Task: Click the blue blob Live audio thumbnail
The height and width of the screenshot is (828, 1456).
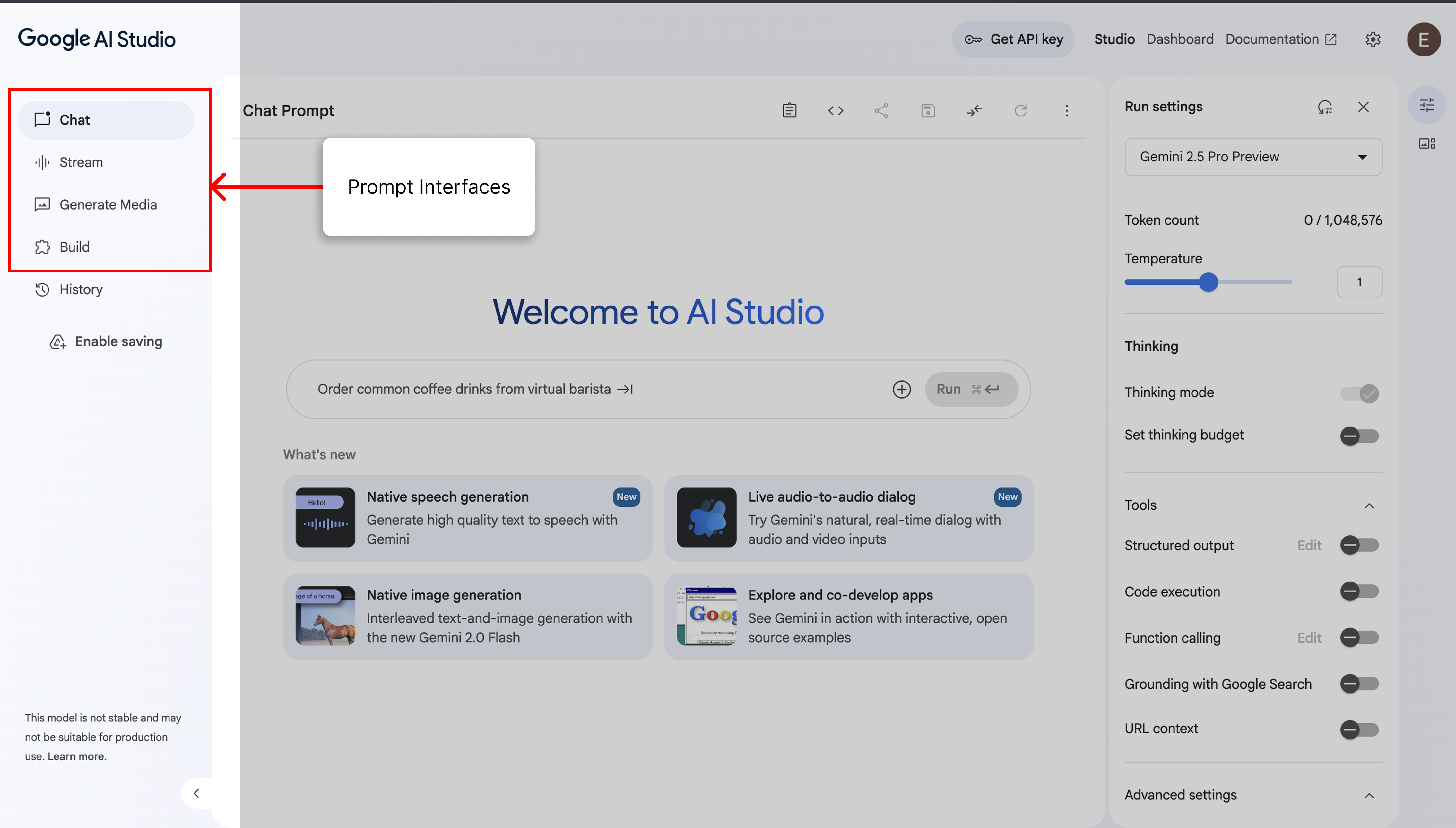Action: click(x=706, y=517)
